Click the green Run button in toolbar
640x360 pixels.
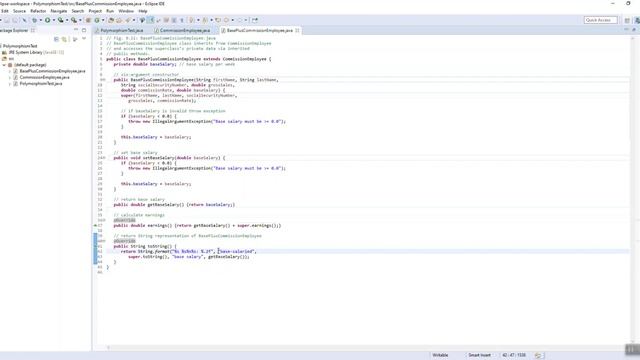(x=47, y=20)
